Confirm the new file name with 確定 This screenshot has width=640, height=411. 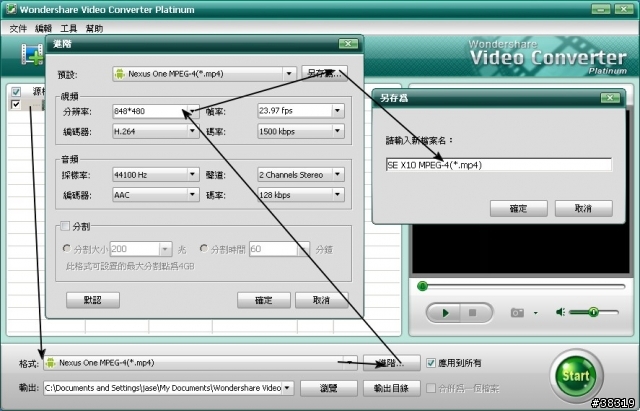click(519, 209)
